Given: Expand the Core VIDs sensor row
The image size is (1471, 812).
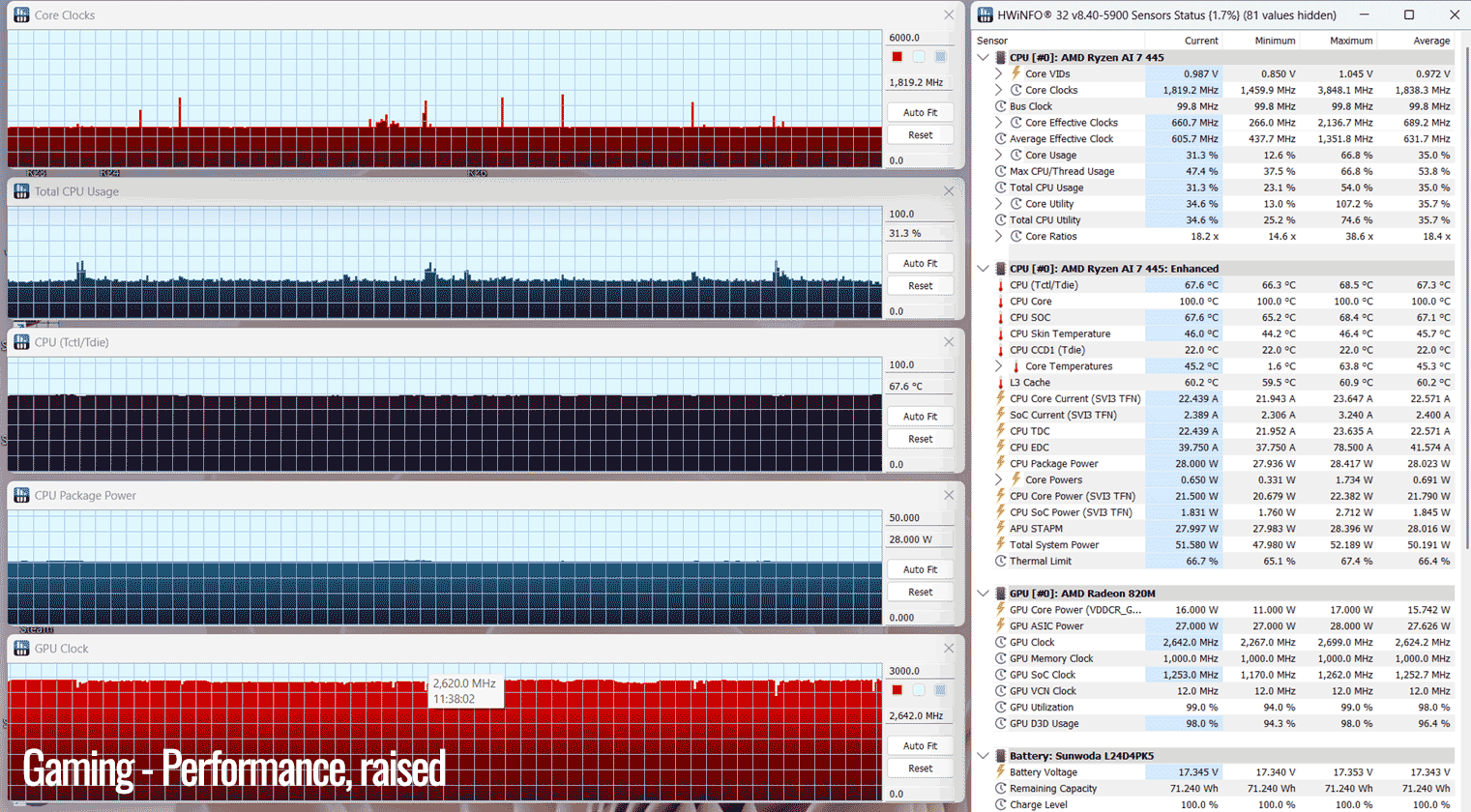Looking at the screenshot, I should point(999,73).
